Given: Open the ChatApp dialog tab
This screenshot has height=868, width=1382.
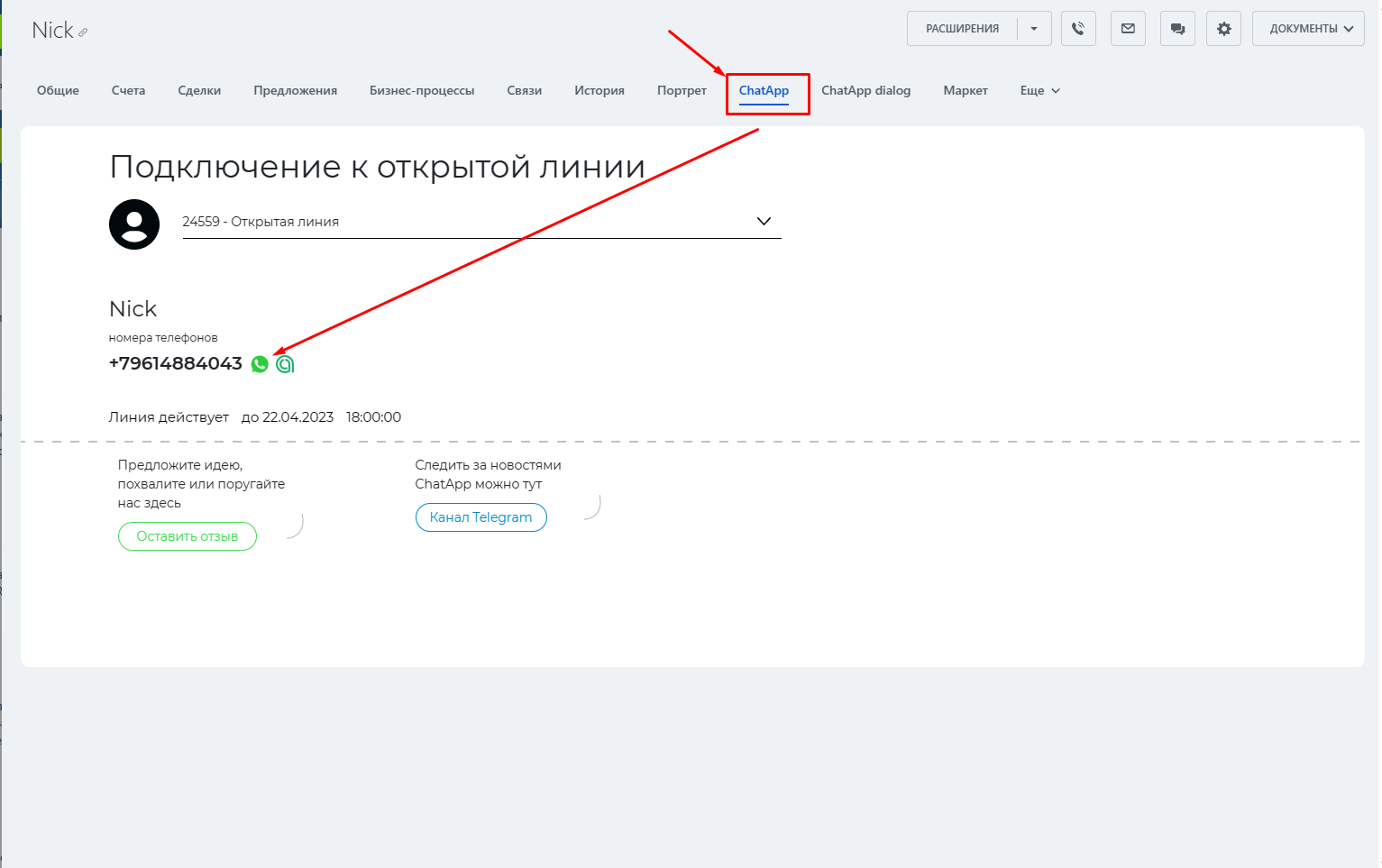Looking at the screenshot, I should 866,91.
